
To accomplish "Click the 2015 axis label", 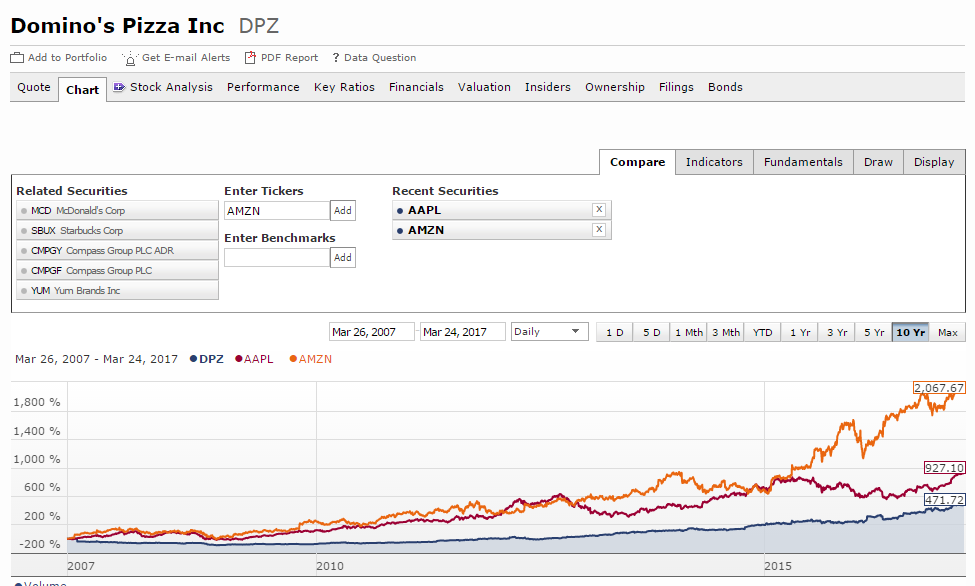I will [778, 566].
